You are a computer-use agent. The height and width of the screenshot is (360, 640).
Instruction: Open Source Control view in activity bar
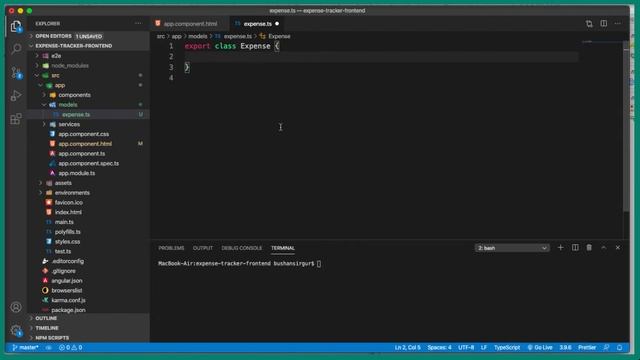click(16, 73)
